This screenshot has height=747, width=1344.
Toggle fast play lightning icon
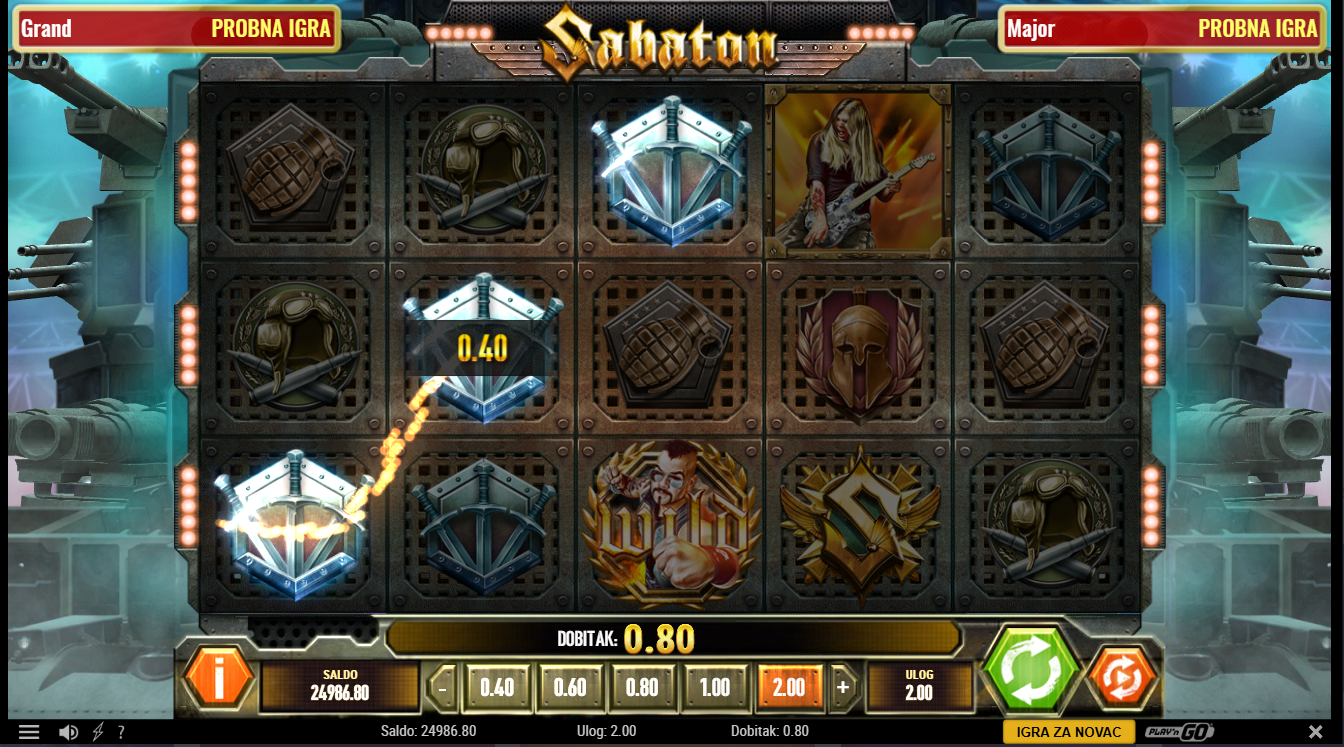click(98, 732)
